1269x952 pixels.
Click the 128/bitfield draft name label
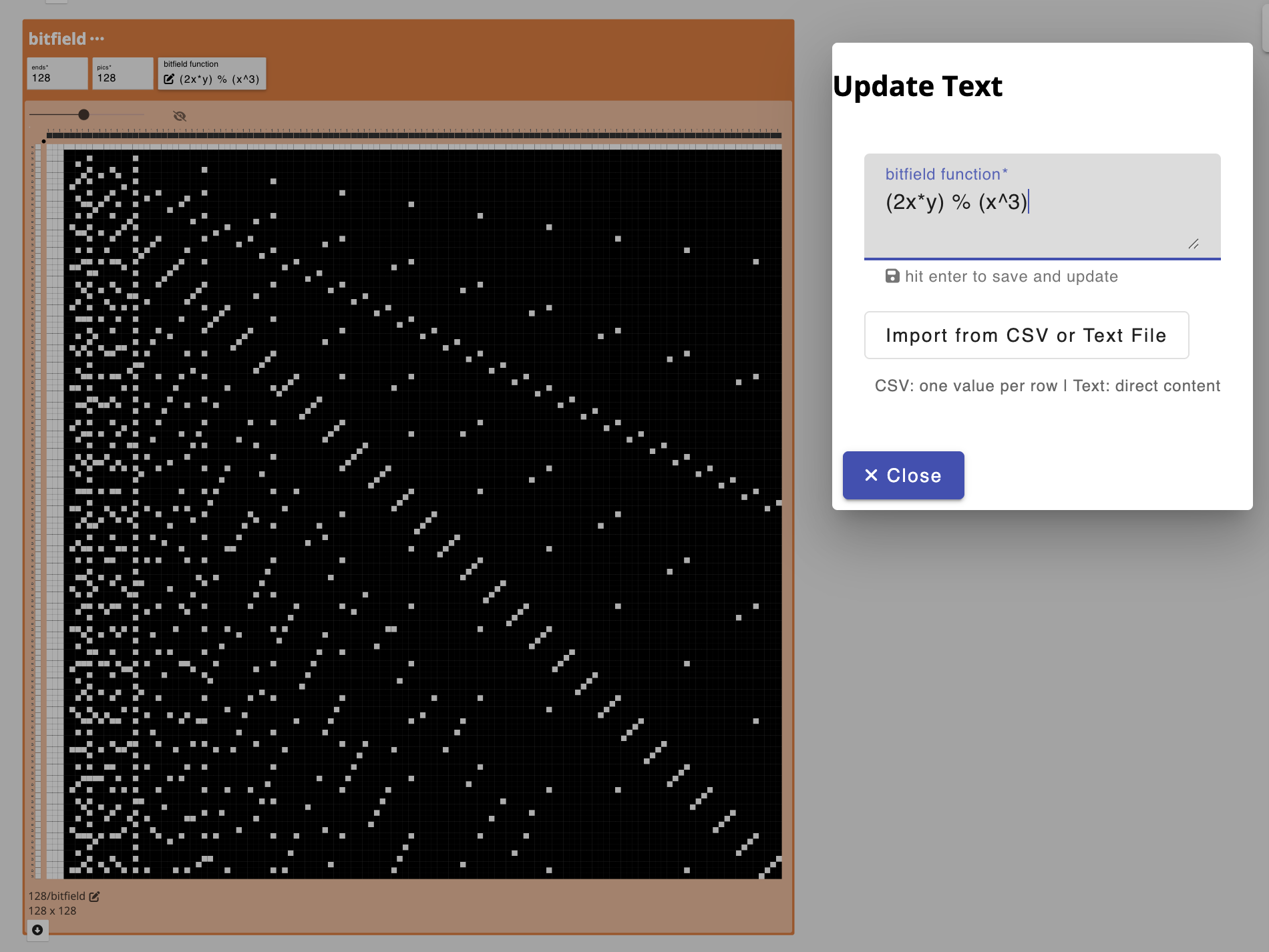click(57, 896)
